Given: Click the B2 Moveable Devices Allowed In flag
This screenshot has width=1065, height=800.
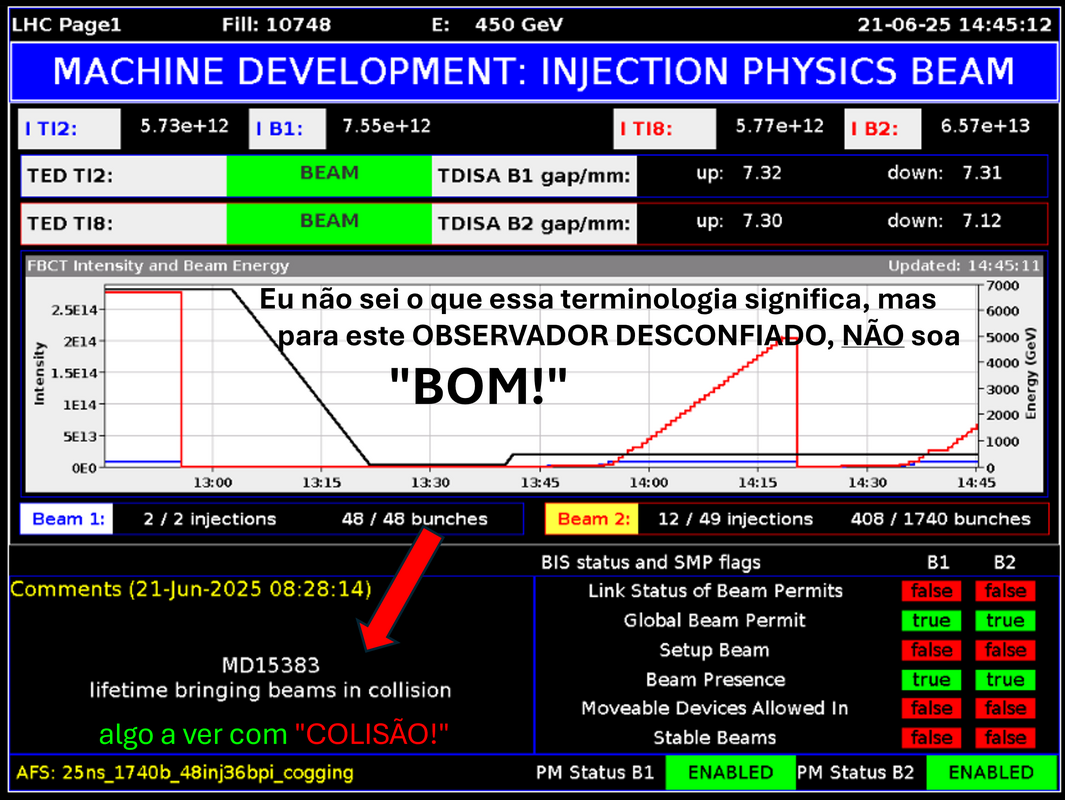Looking at the screenshot, I should [1005, 709].
